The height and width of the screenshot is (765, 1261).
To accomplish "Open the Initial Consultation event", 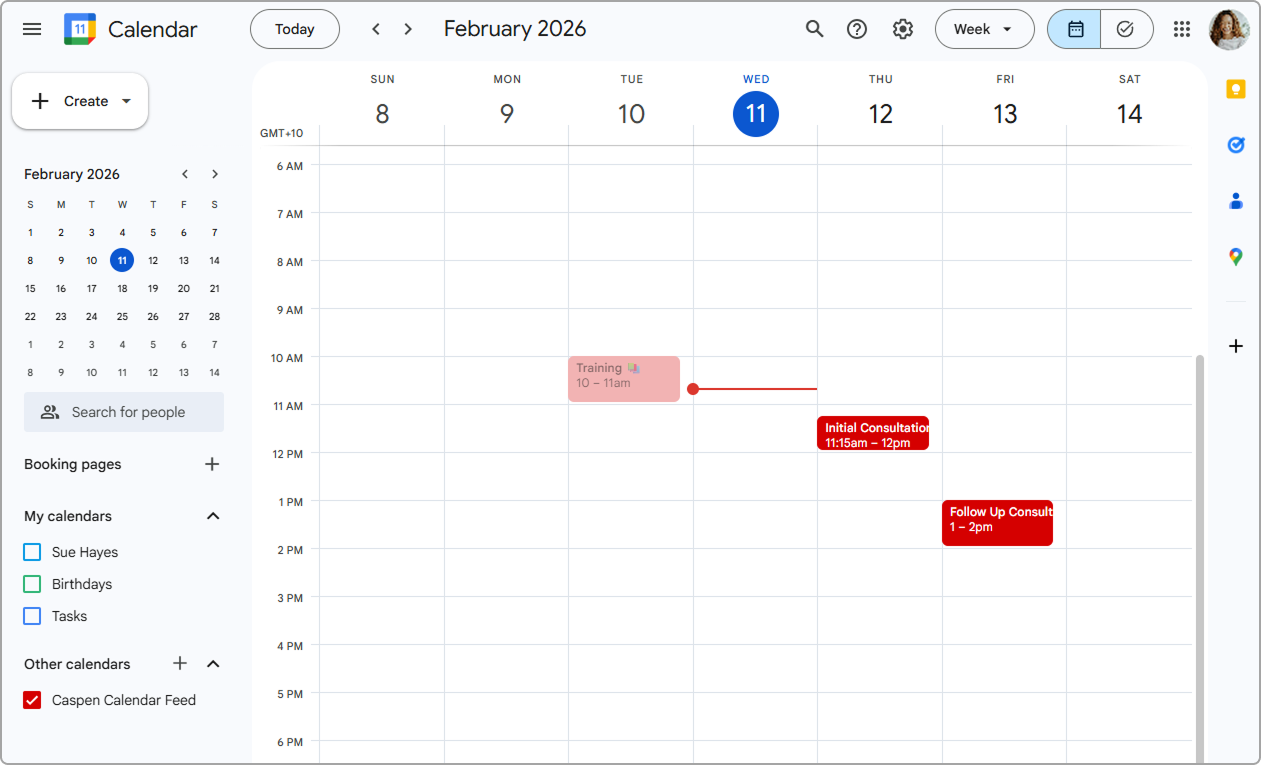I will (872, 434).
